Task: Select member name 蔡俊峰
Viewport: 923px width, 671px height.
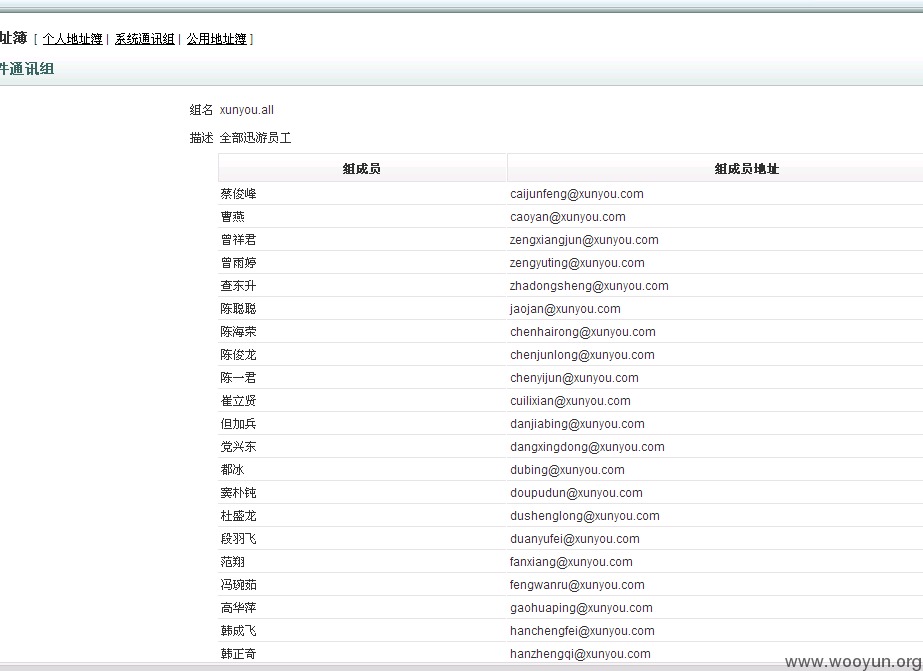Action: tap(238, 194)
